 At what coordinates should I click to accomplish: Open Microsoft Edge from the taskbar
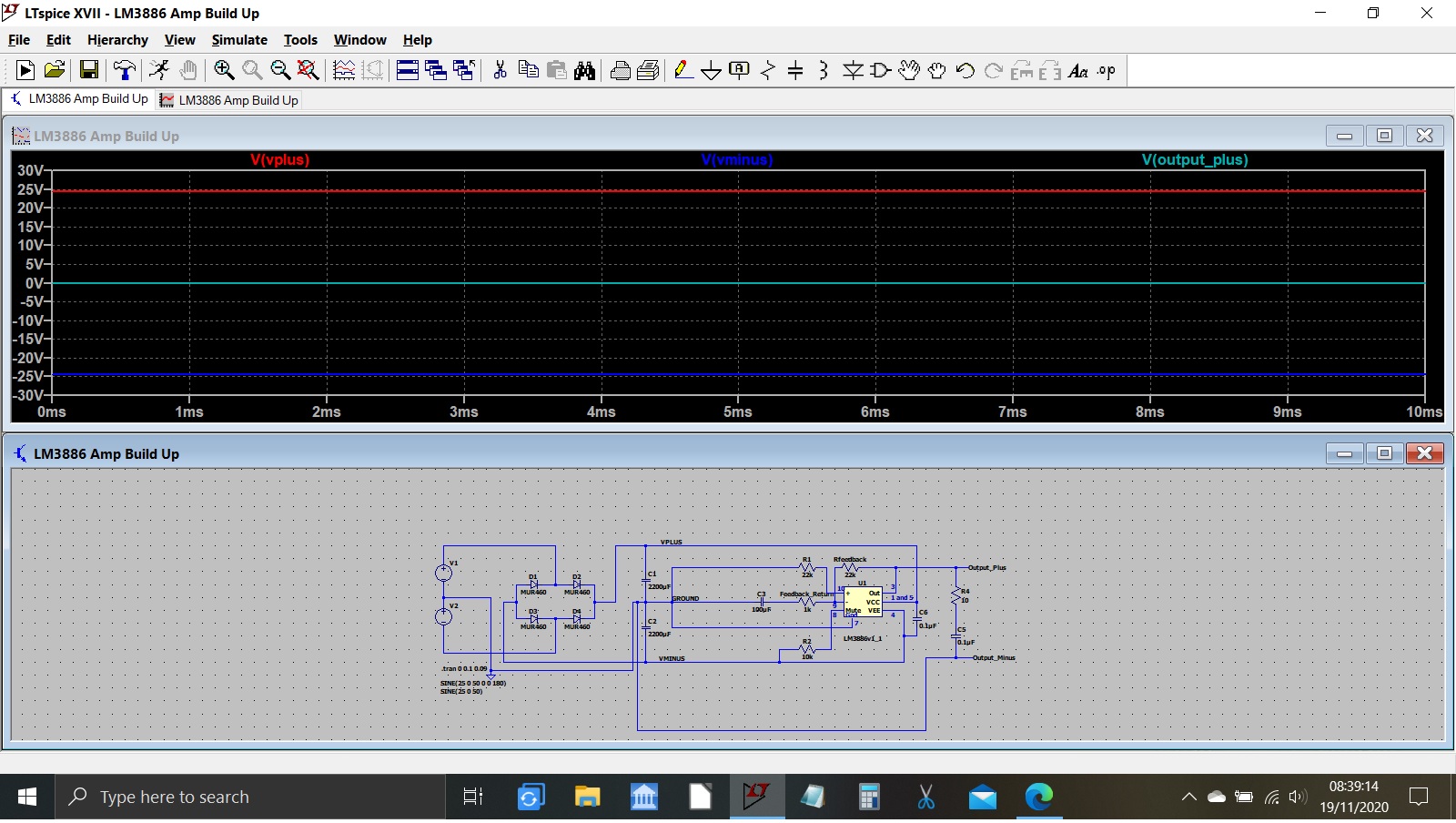1038,798
